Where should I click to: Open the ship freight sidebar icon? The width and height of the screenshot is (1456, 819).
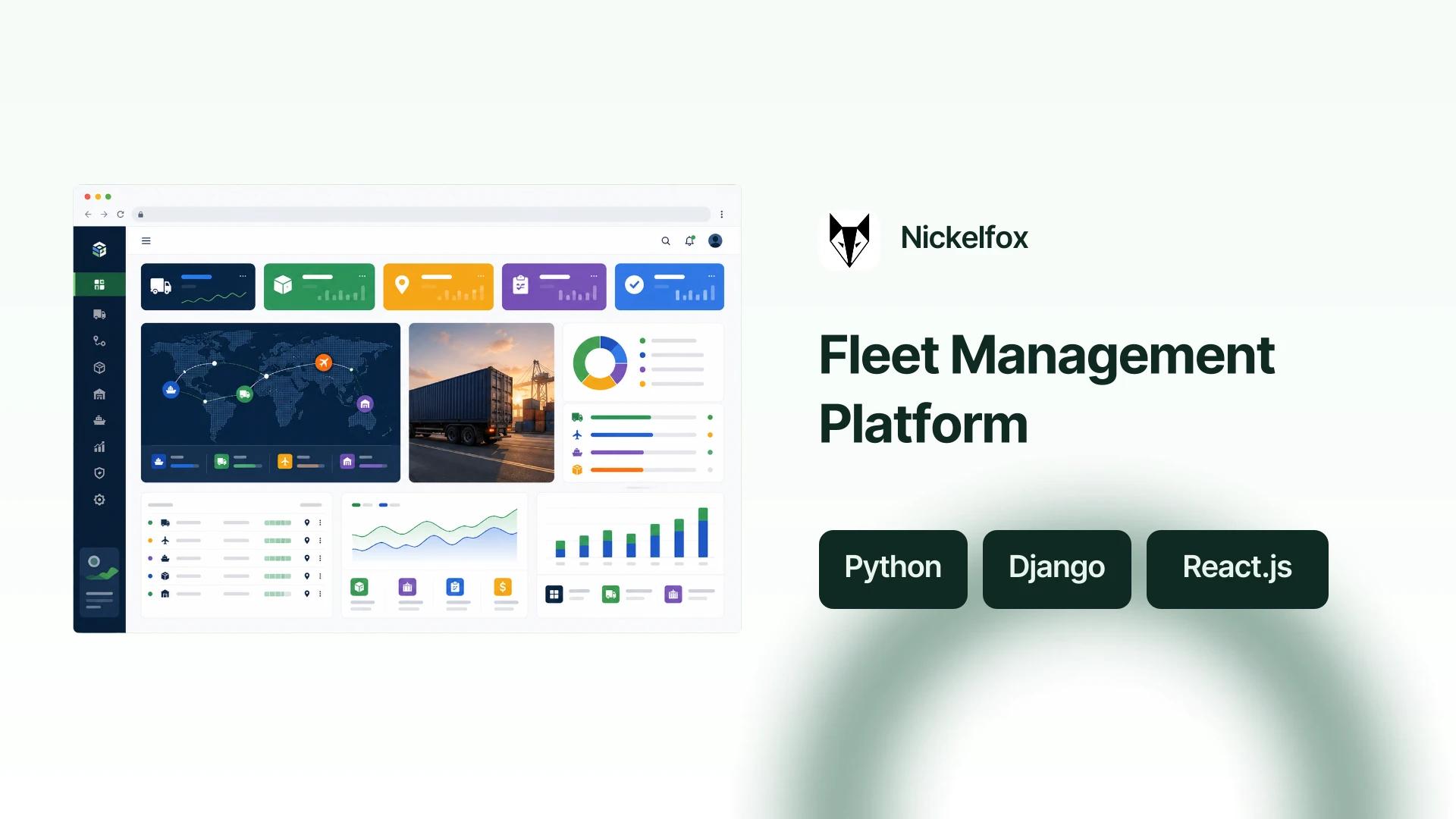[99, 420]
